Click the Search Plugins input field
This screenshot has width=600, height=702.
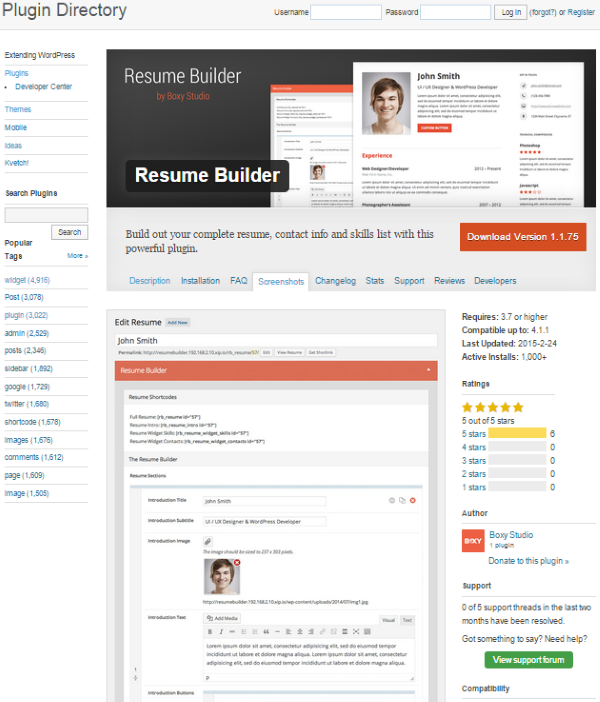46,215
